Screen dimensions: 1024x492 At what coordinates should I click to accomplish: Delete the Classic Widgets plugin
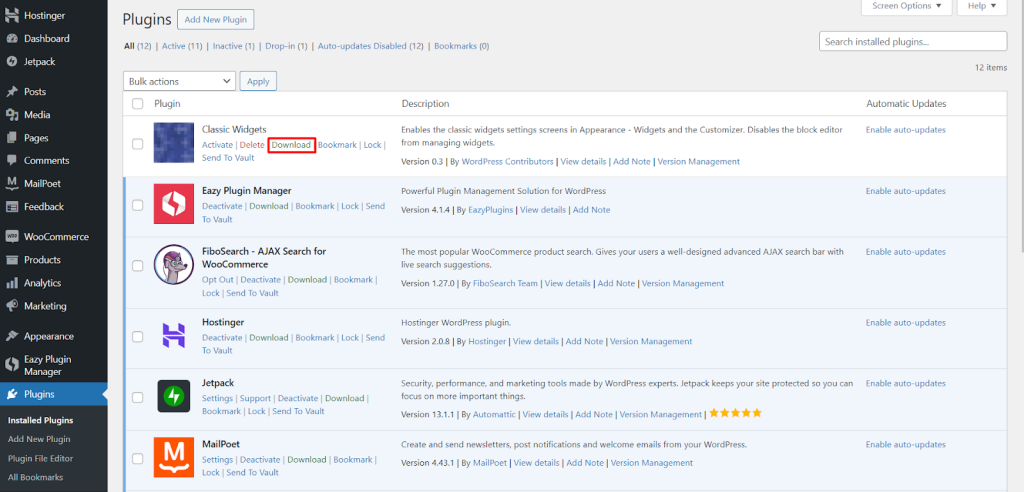tap(252, 144)
